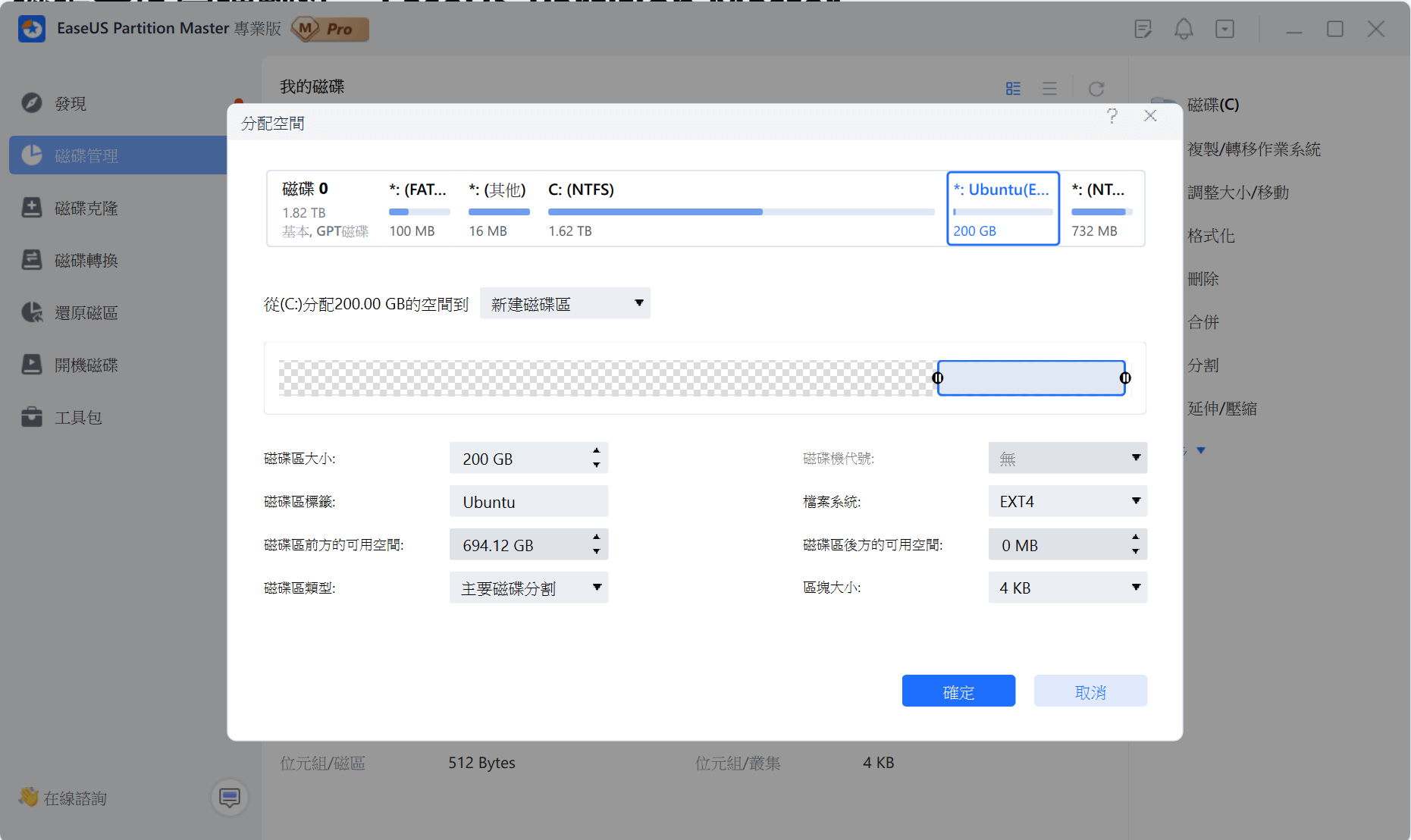Select the 磁碟 0 disk header
The height and width of the screenshot is (840, 1411).
tap(326, 209)
